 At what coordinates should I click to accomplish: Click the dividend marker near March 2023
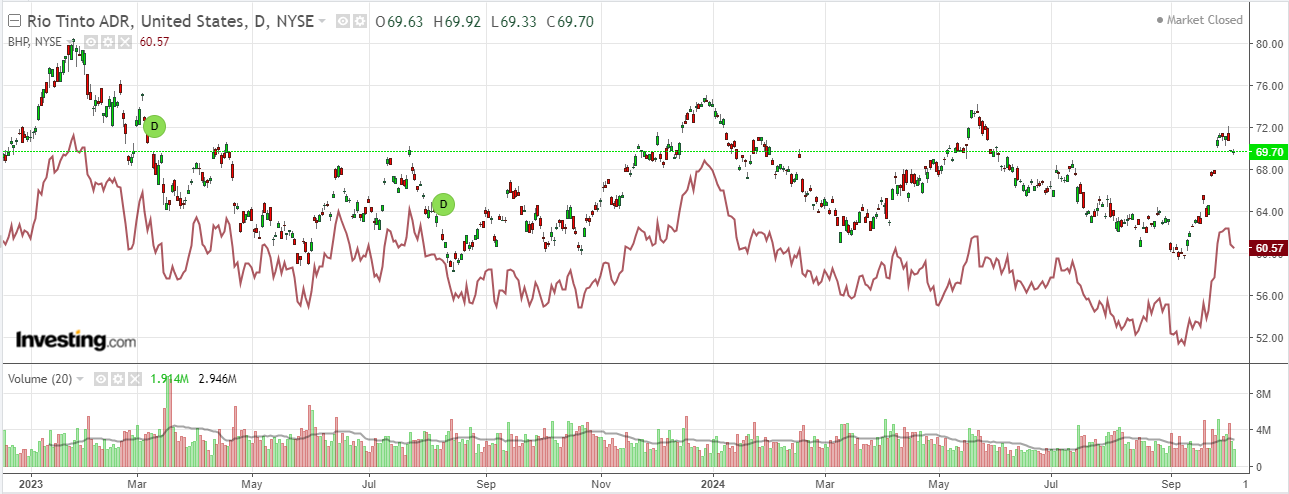(154, 126)
